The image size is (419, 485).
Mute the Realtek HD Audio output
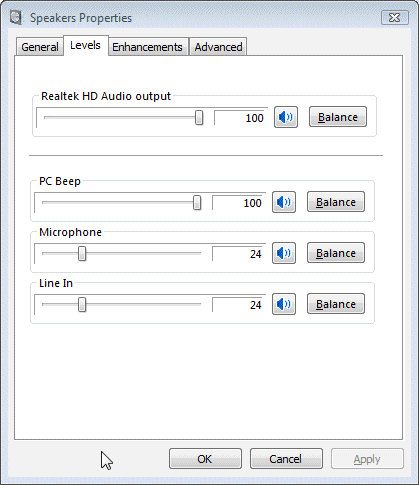pyautogui.click(x=286, y=117)
